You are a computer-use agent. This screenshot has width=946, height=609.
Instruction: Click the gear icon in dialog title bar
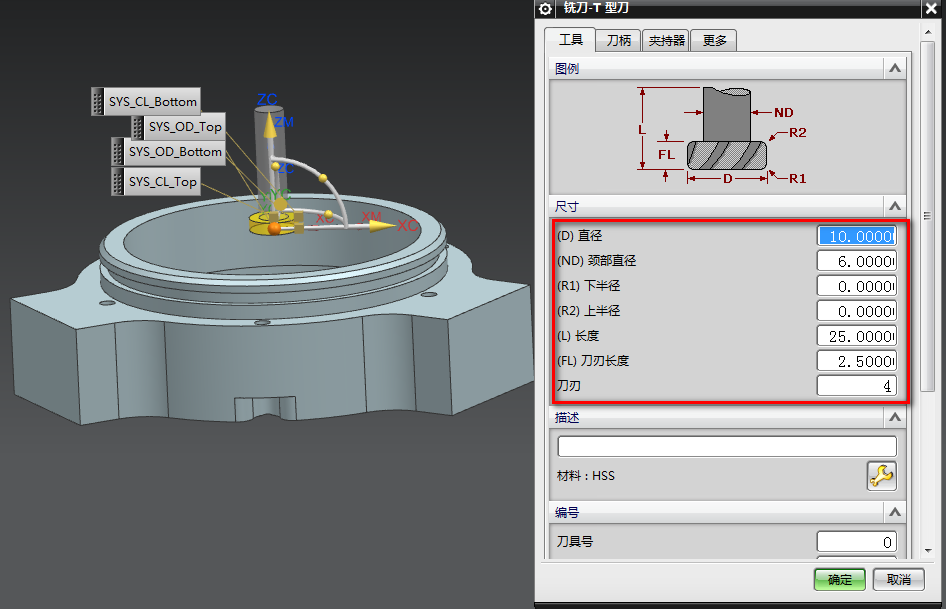click(546, 9)
